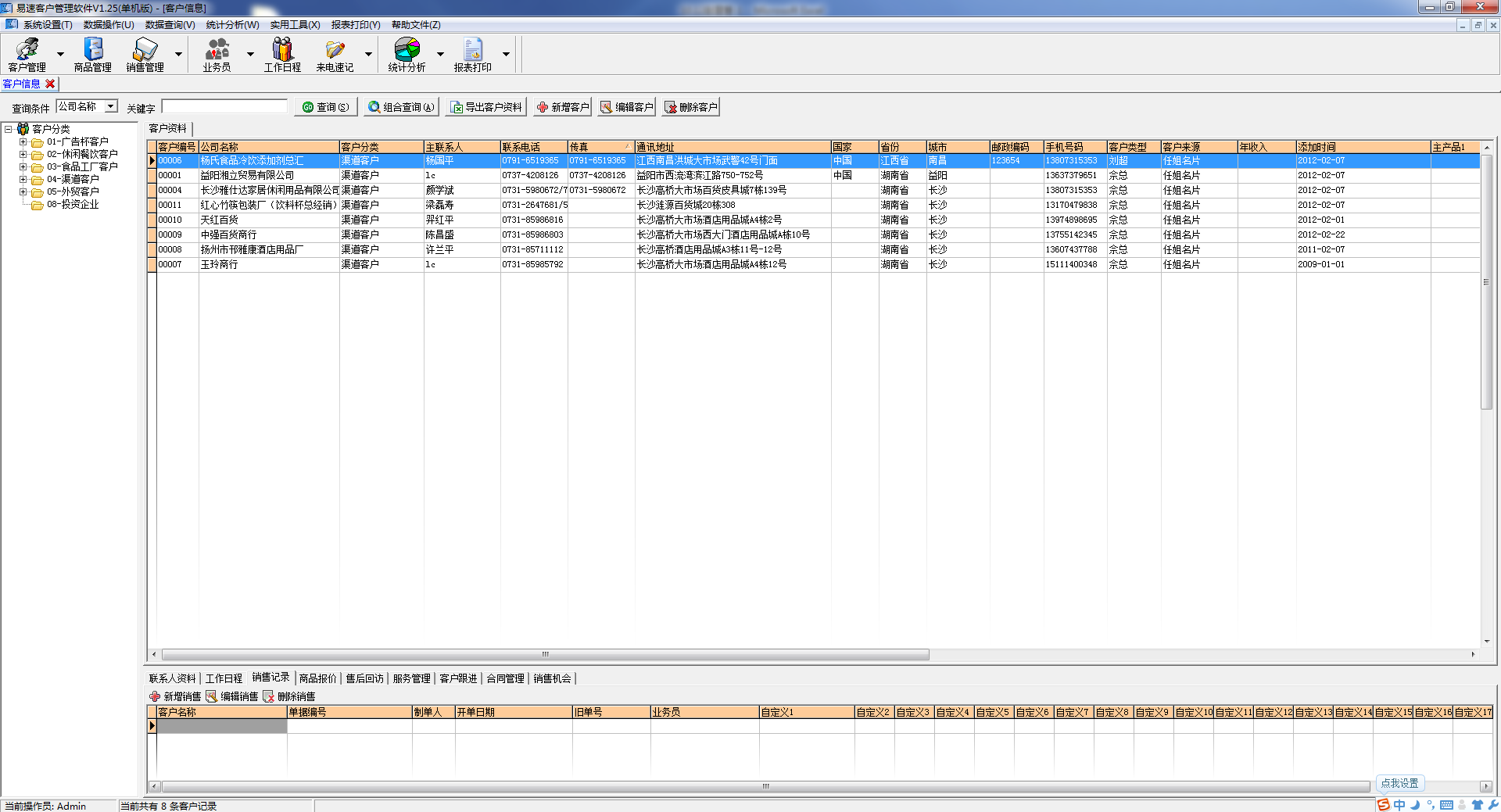The height and width of the screenshot is (812, 1501).
Task: Open the 数据操作(U) menu
Action: pyautogui.click(x=109, y=25)
